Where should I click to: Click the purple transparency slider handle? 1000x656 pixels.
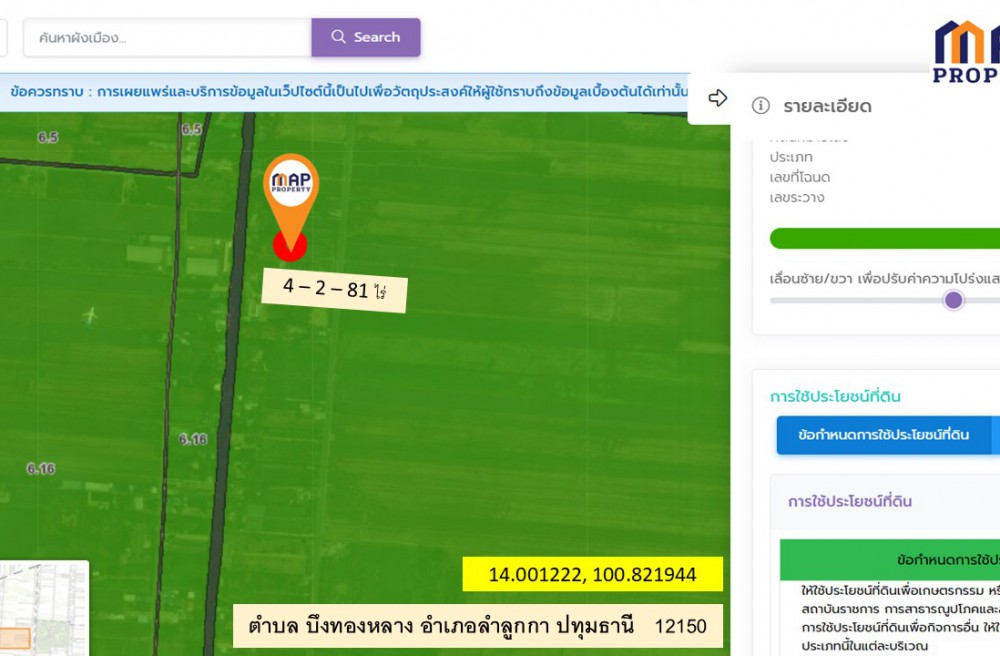953,300
